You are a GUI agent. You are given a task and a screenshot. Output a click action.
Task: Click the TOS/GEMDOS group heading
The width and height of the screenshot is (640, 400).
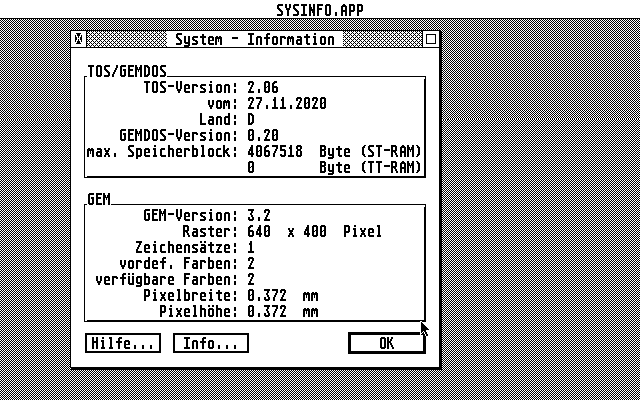127,72
